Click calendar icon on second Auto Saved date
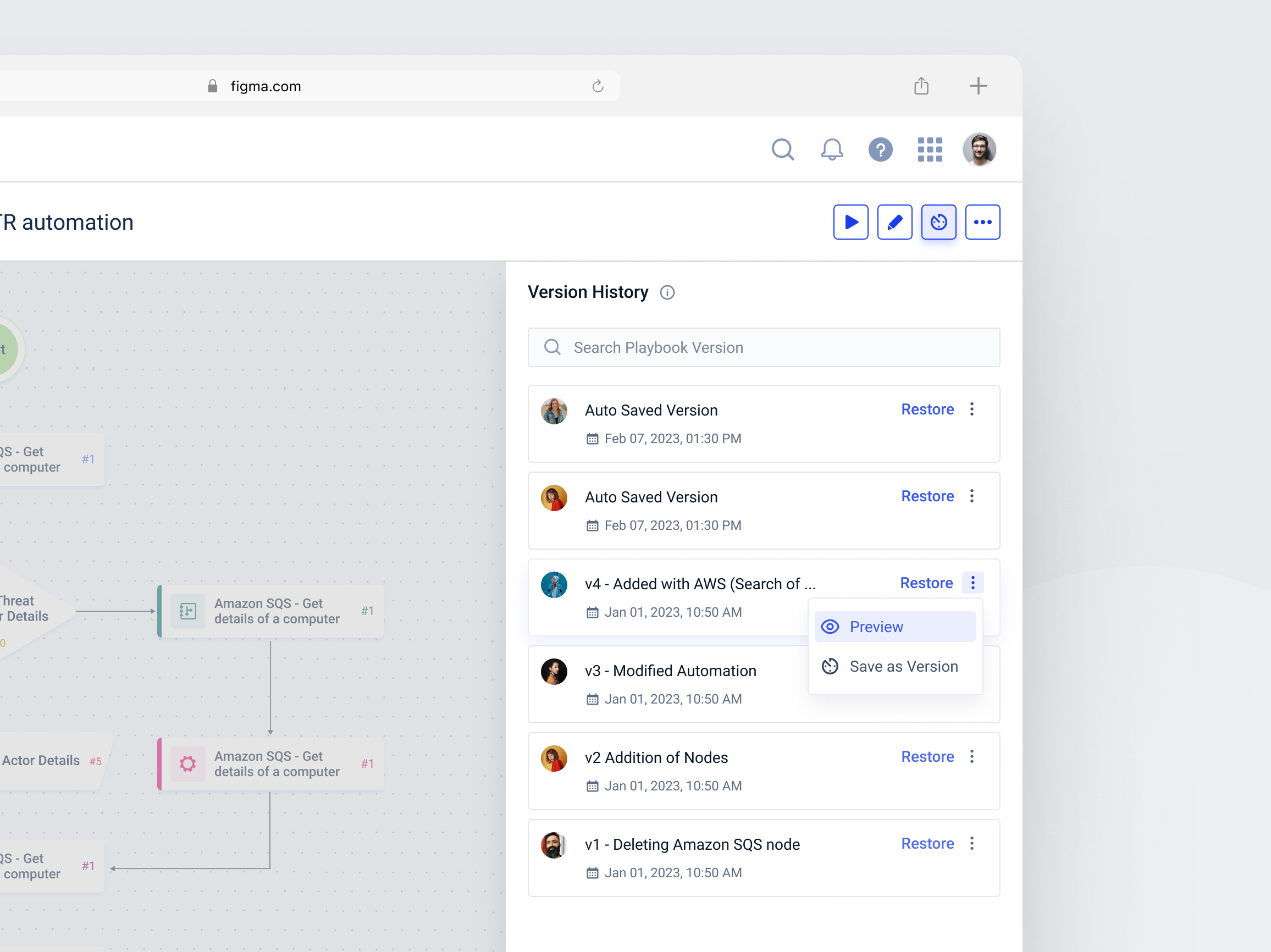1271x952 pixels. tap(592, 525)
